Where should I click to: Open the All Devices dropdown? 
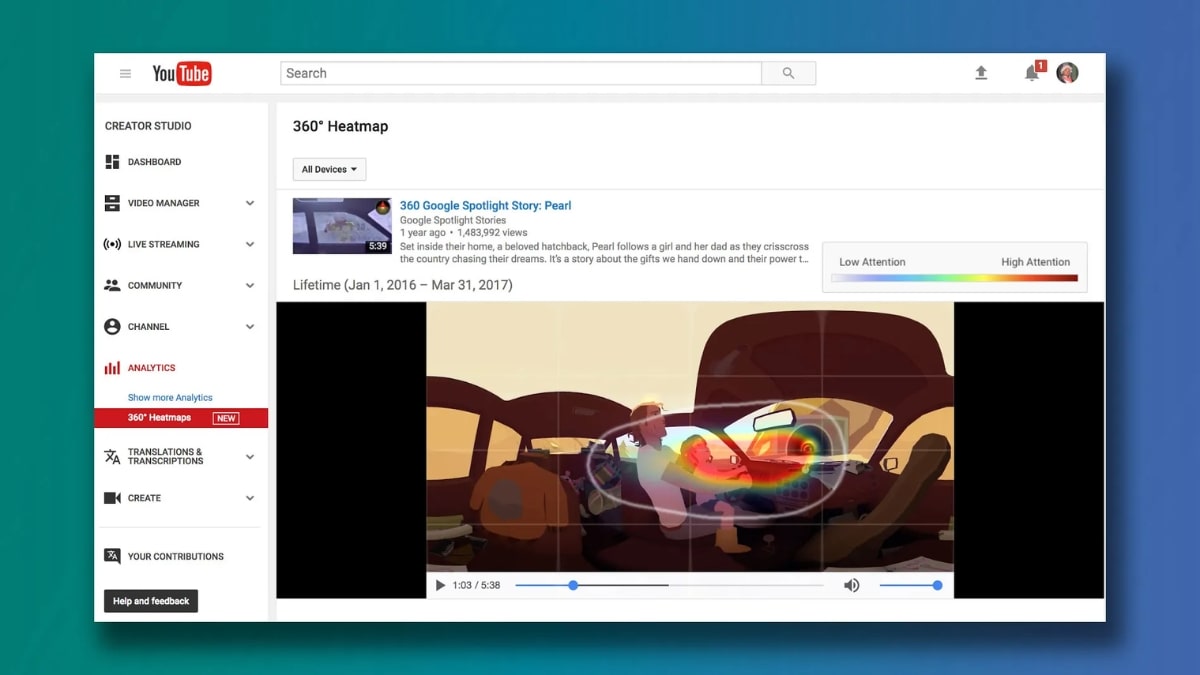click(x=329, y=169)
